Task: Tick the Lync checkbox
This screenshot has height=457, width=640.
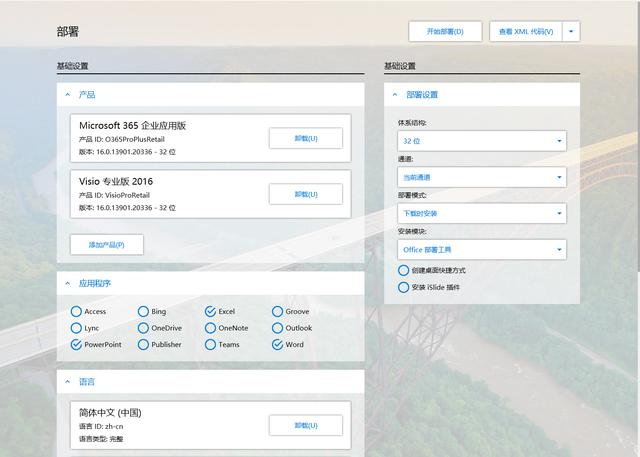Action: tap(76, 328)
